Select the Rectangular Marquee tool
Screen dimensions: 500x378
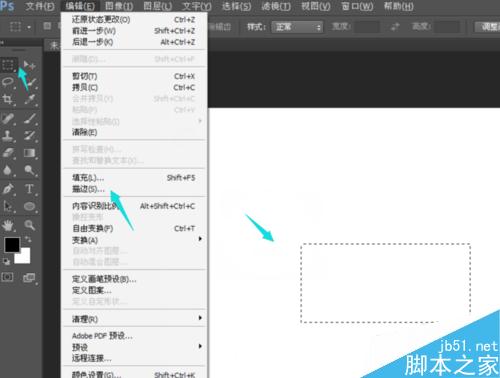(8, 65)
